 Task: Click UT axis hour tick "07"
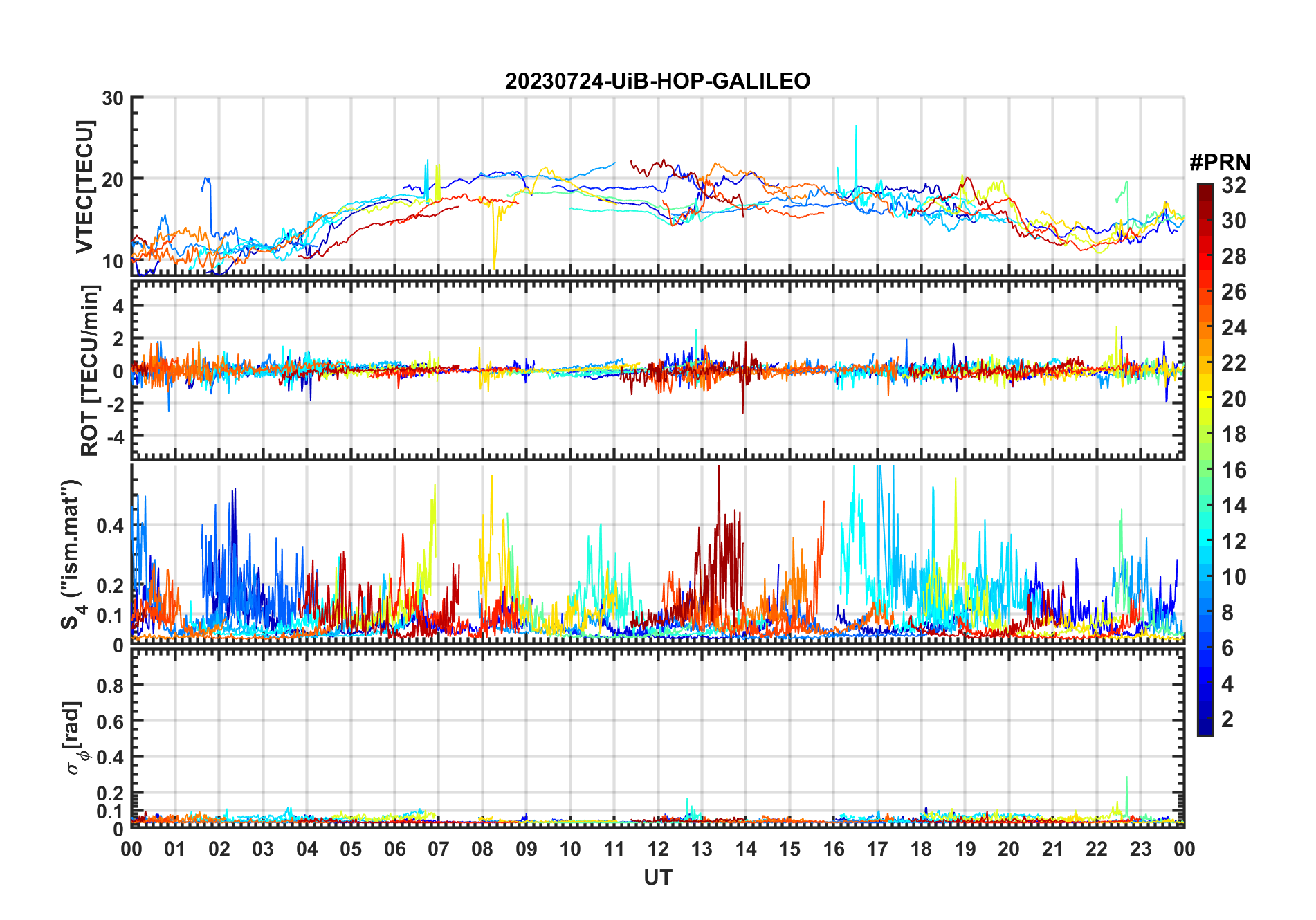pyautogui.click(x=439, y=849)
